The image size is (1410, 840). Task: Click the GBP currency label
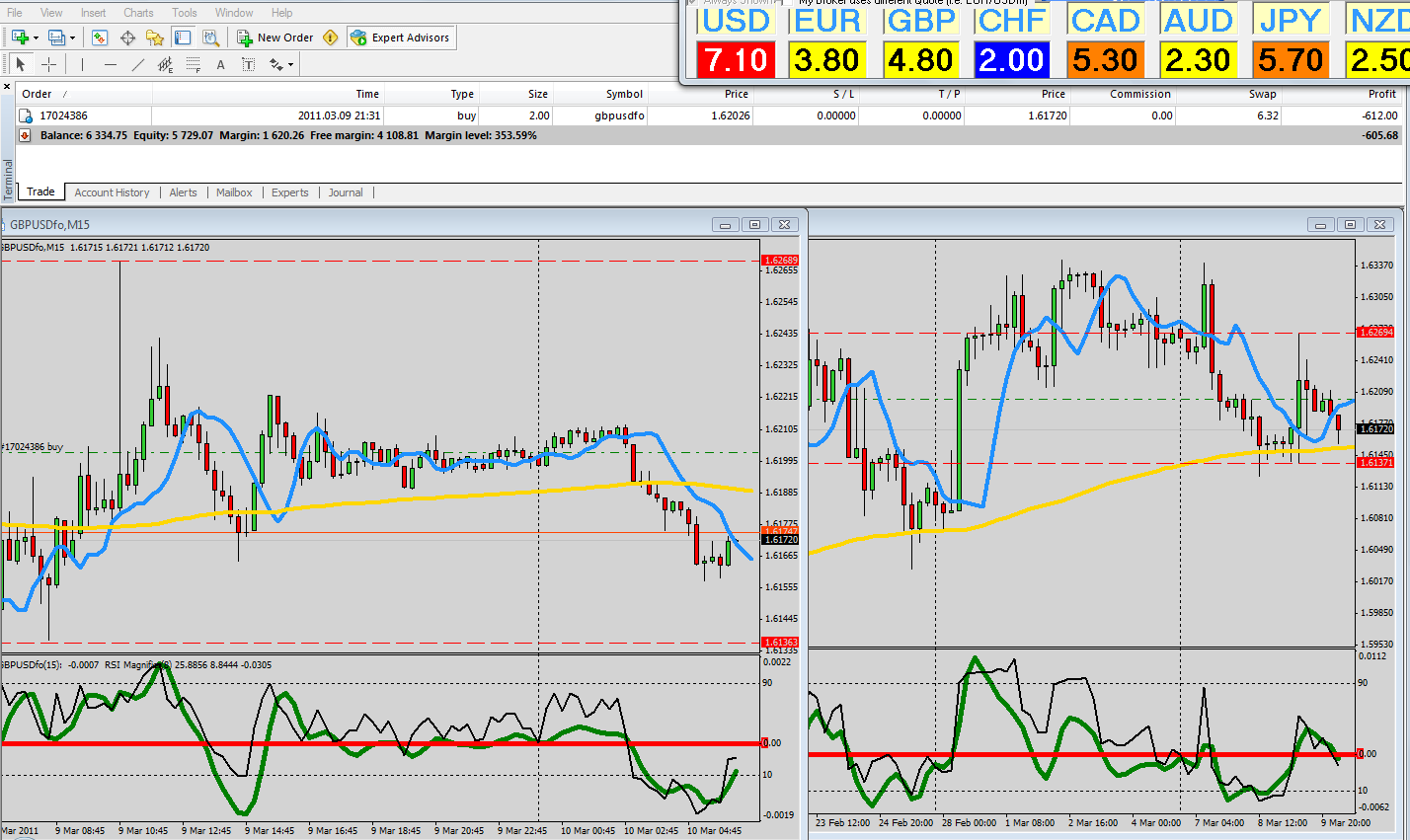(x=920, y=21)
